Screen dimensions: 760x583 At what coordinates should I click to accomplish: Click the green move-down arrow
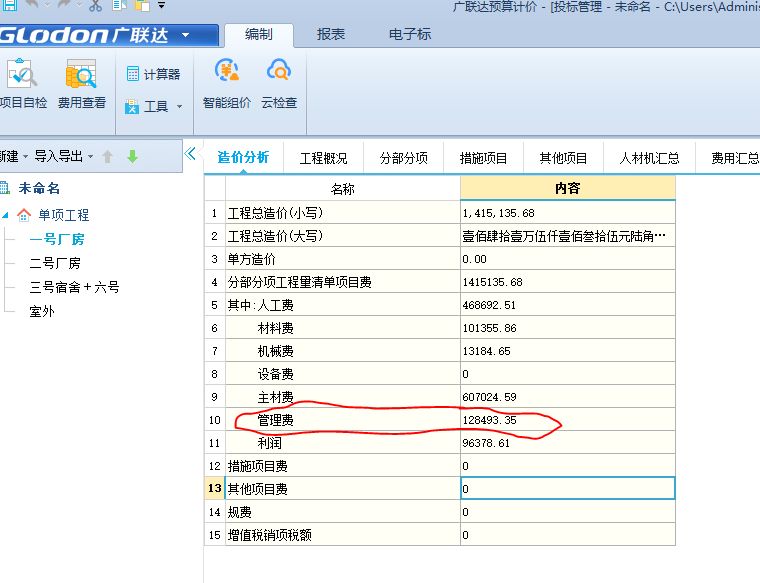coord(132,157)
